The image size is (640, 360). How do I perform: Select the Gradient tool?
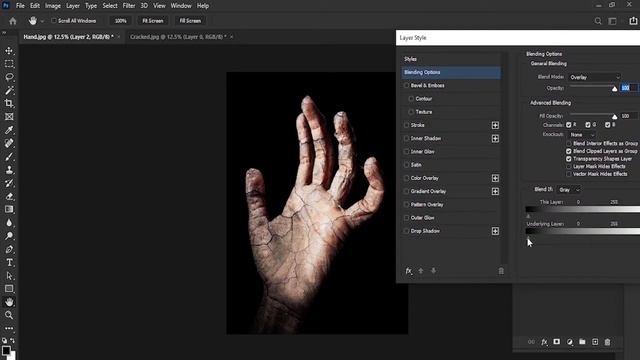tap(9, 209)
